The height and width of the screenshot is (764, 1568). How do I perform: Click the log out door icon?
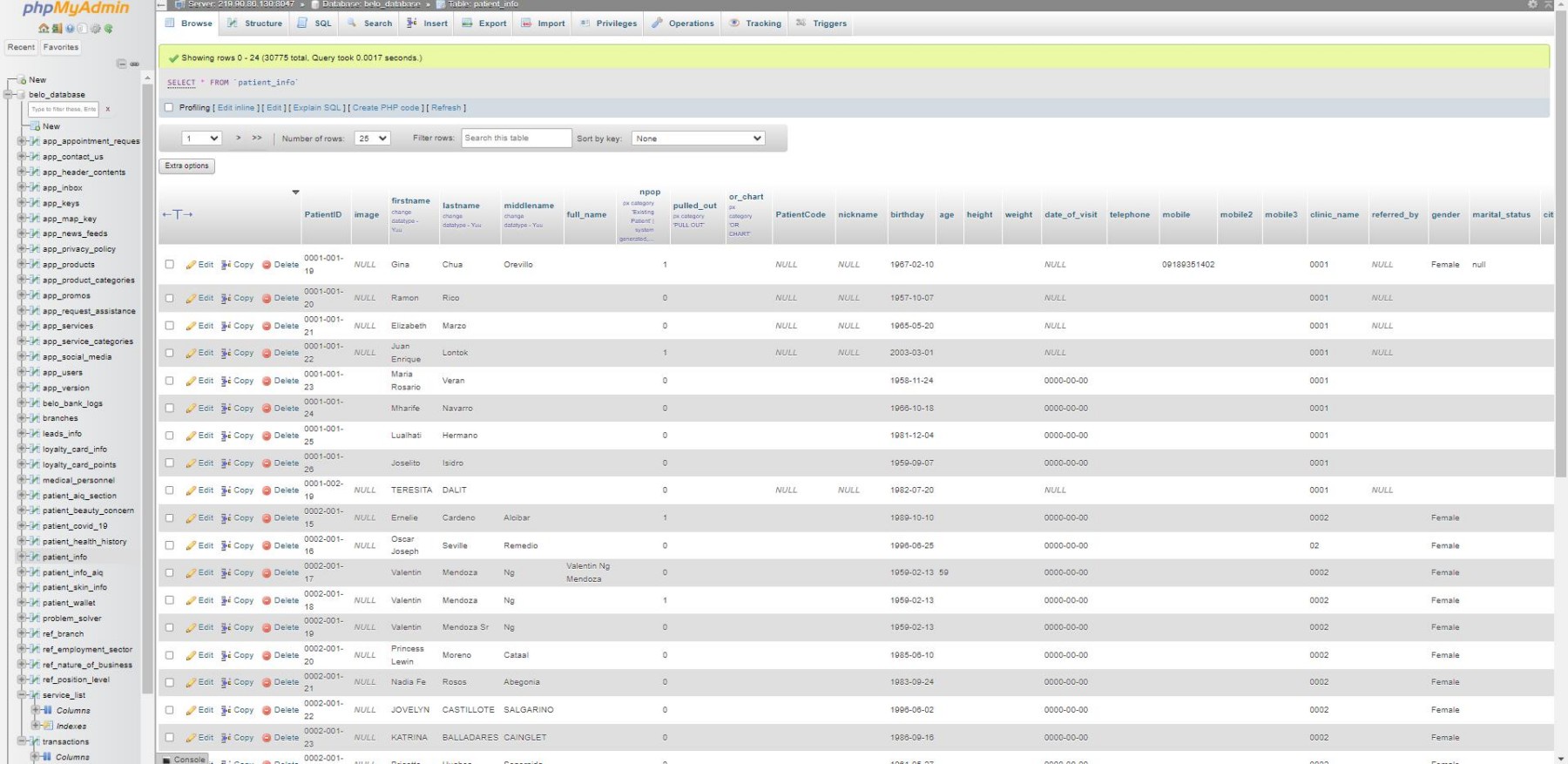57,29
